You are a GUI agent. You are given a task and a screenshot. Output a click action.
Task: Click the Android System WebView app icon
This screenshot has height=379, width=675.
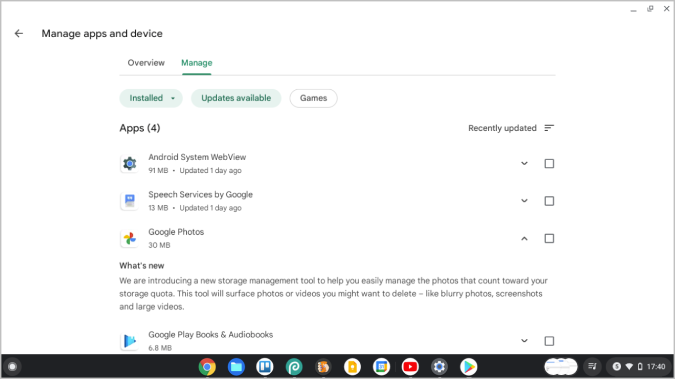(129, 164)
